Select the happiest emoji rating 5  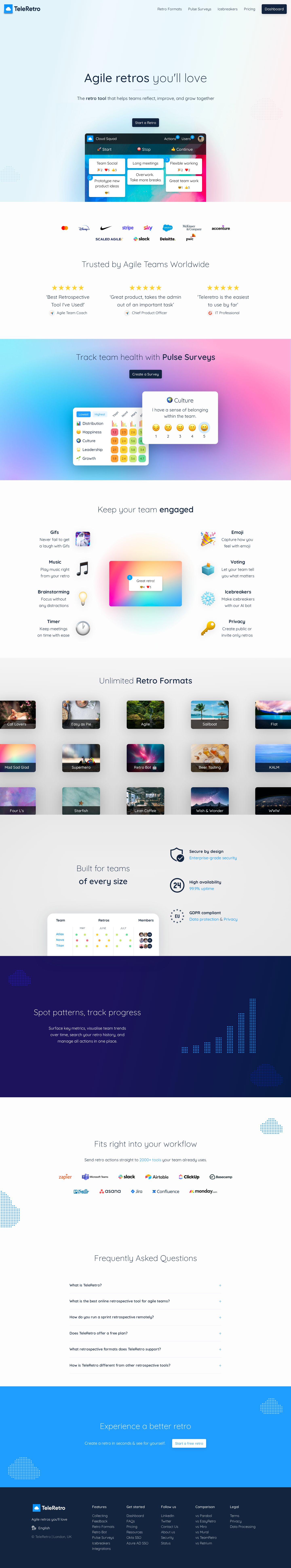pos(204,427)
